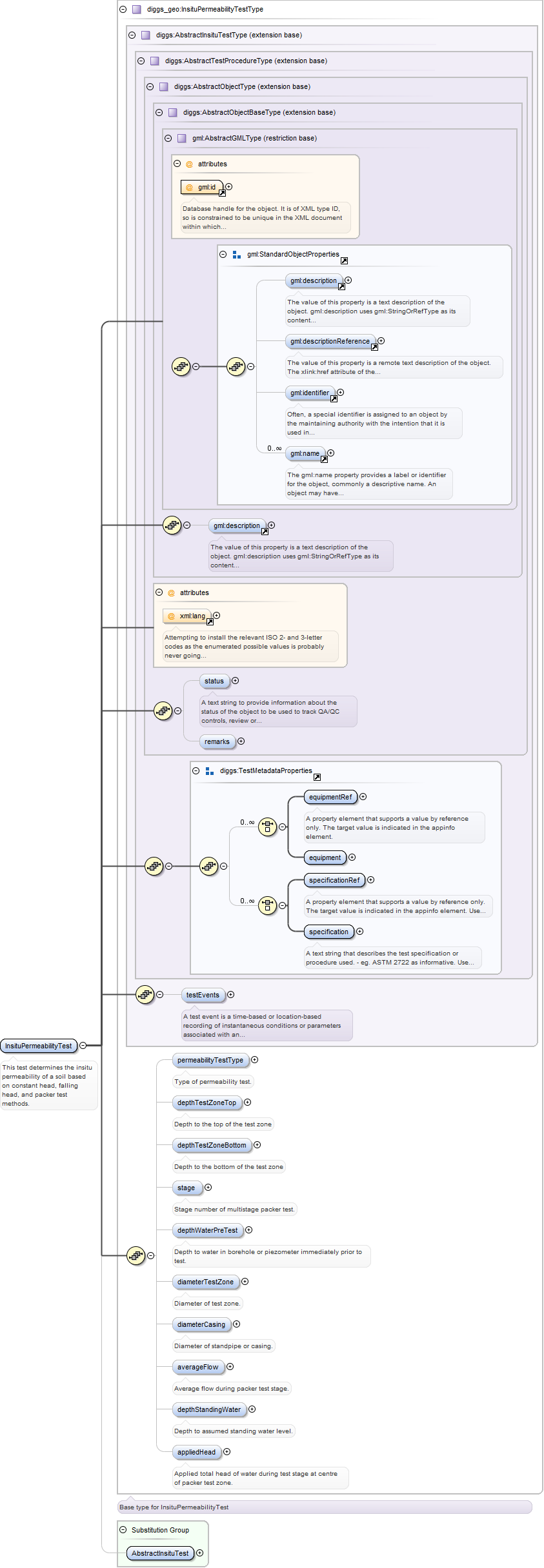Collapse the gml:AbstractGMLType restriction base
Viewport: 544px width, 1568px height.
pyautogui.click(x=168, y=139)
